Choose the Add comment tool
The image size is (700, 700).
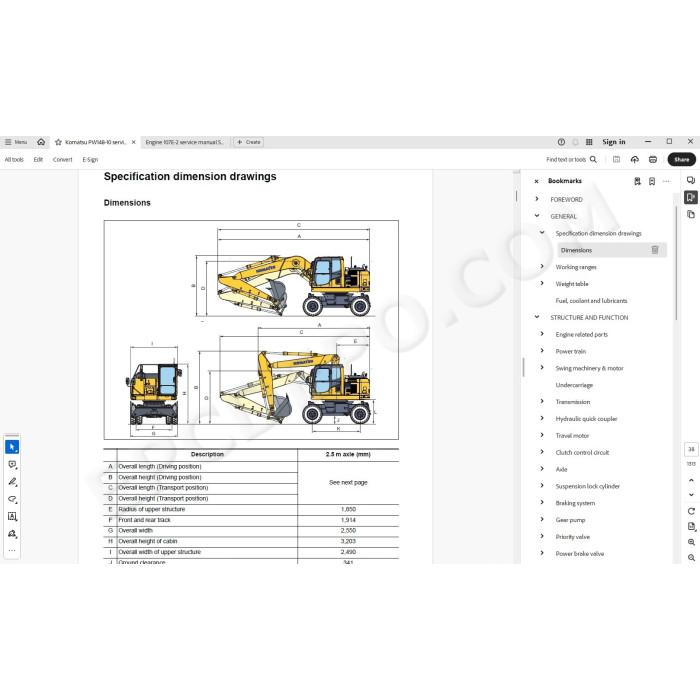tap(12, 465)
